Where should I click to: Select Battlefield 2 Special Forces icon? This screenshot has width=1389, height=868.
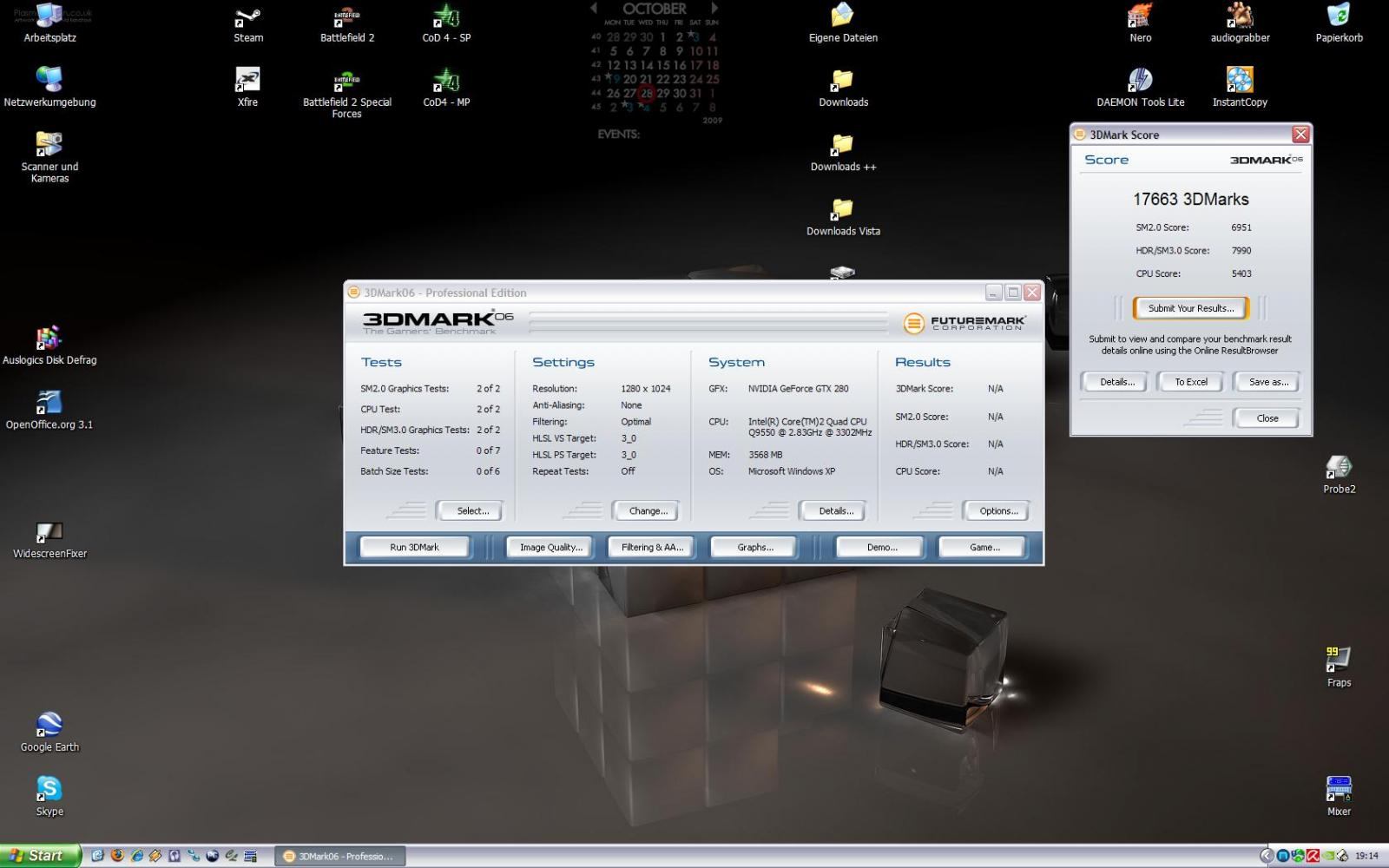[x=347, y=93]
